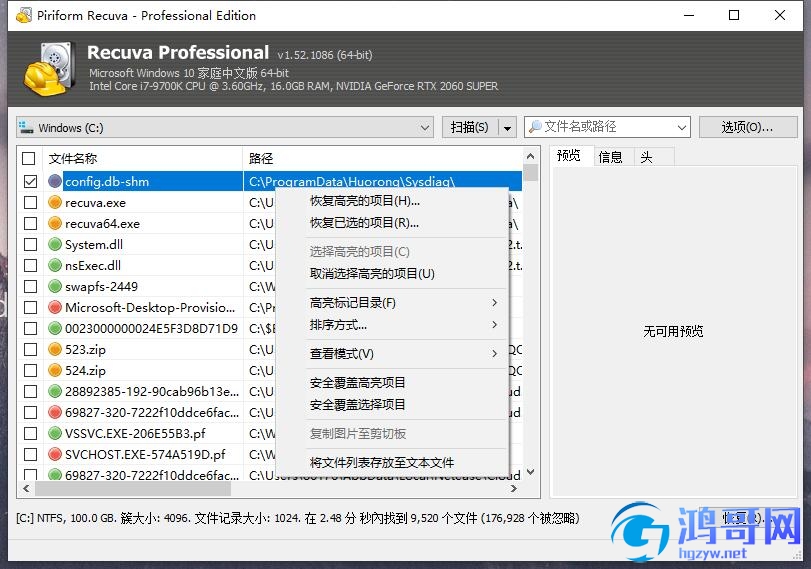Image resolution: width=811 pixels, height=569 pixels.
Task: Click the red status dot for SVCHOST.EXE-574A519D.pf
Action: coord(55,454)
